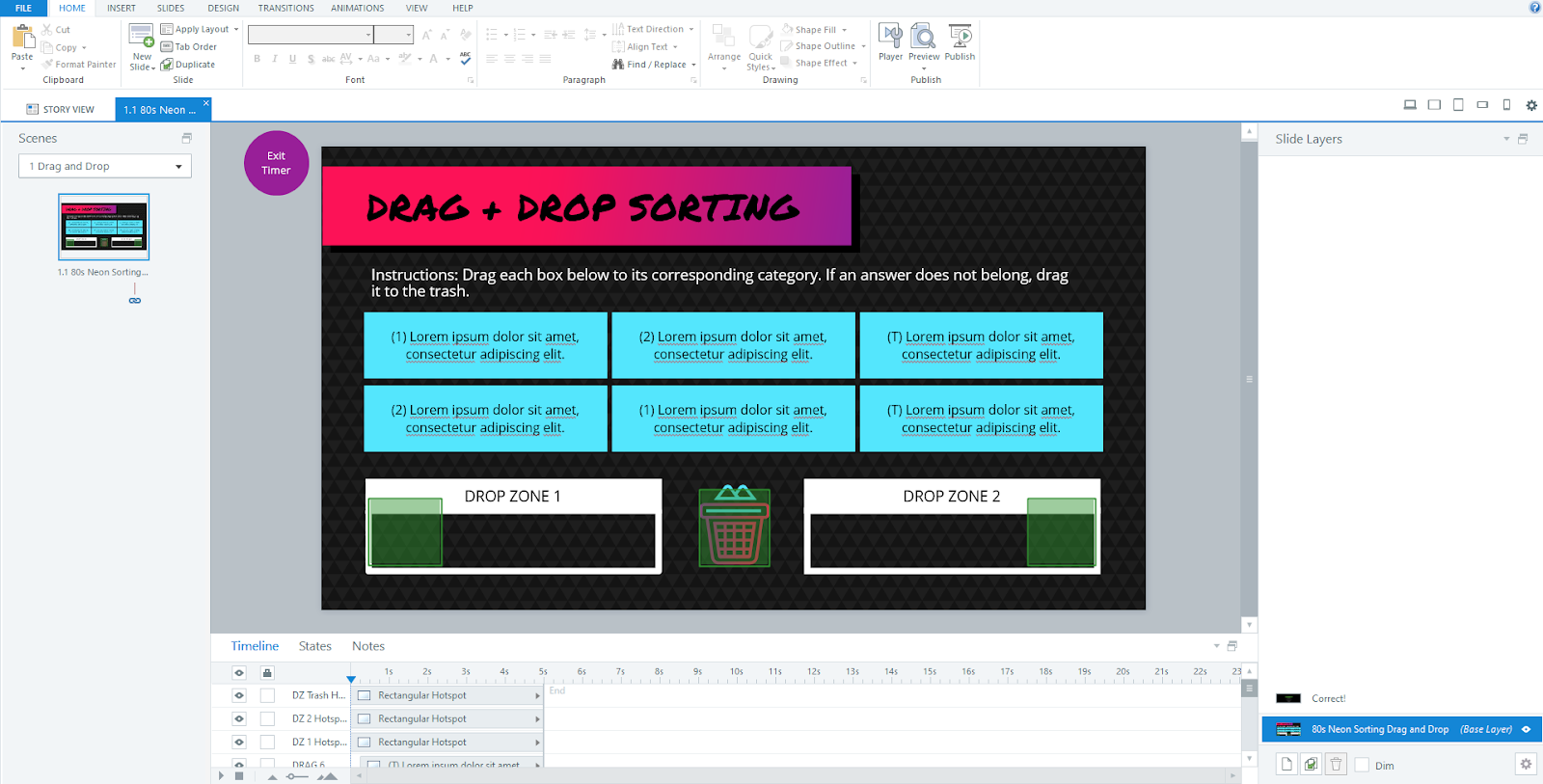Switch to mobile phone portrait view
Image resolution: width=1543 pixels, height=784 pixels.
[x=1506, y=105]
